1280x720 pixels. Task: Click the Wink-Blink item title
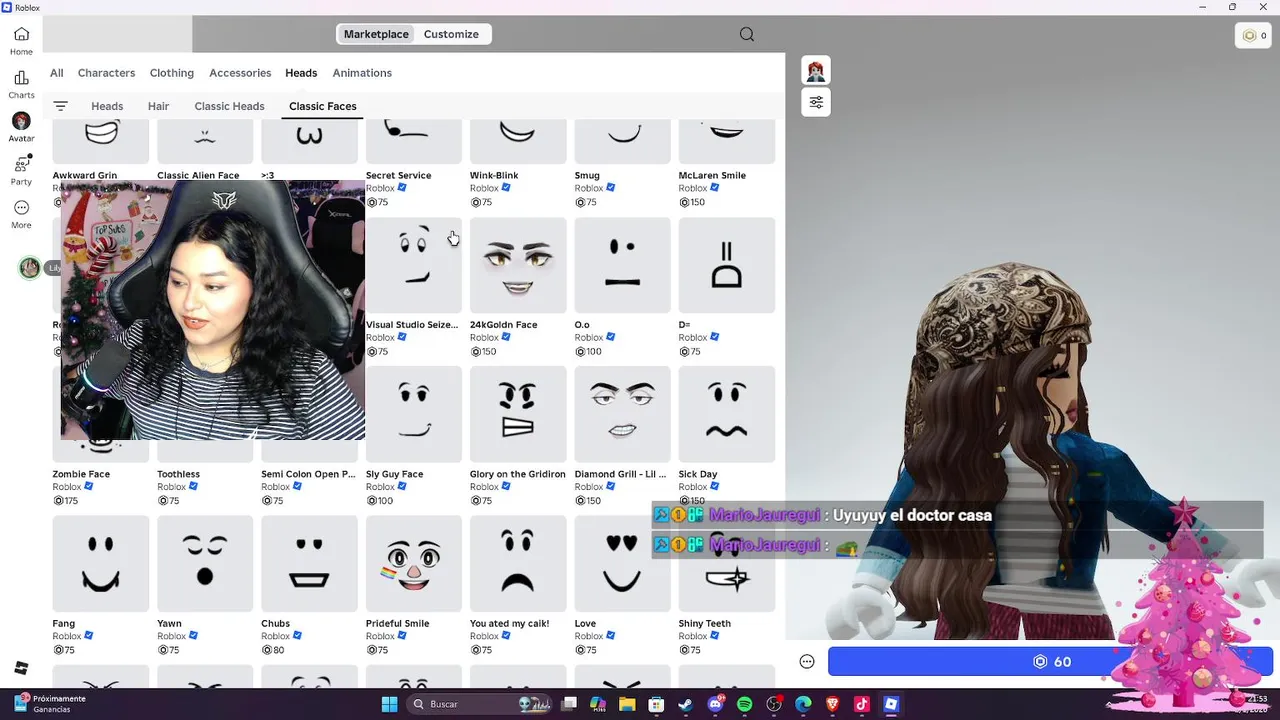[494, 175]
